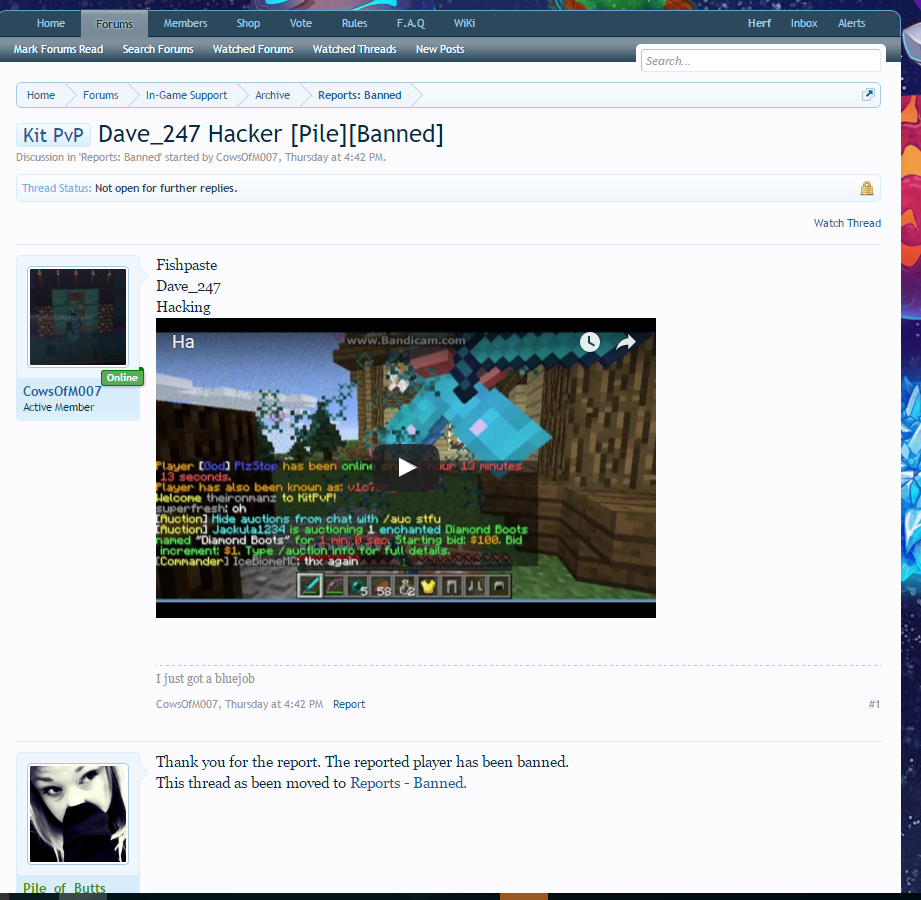Open the Rules tab

(x=354, y=23)
